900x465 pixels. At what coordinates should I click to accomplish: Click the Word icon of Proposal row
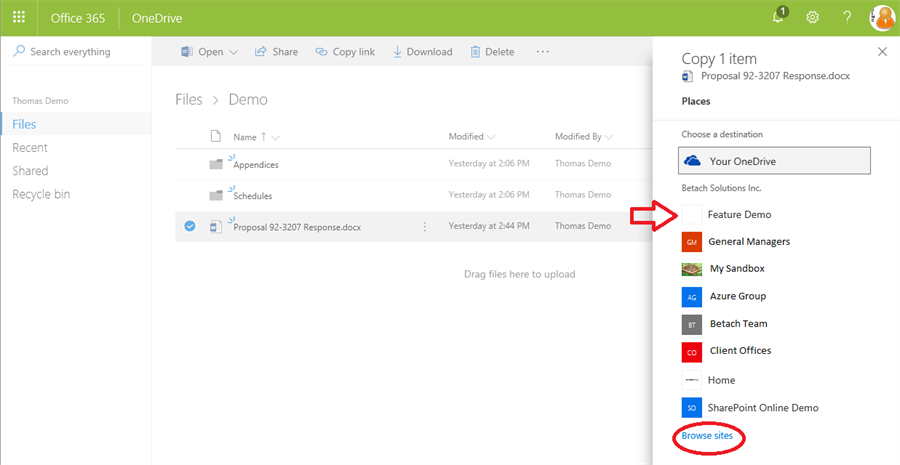click(216, 227)
